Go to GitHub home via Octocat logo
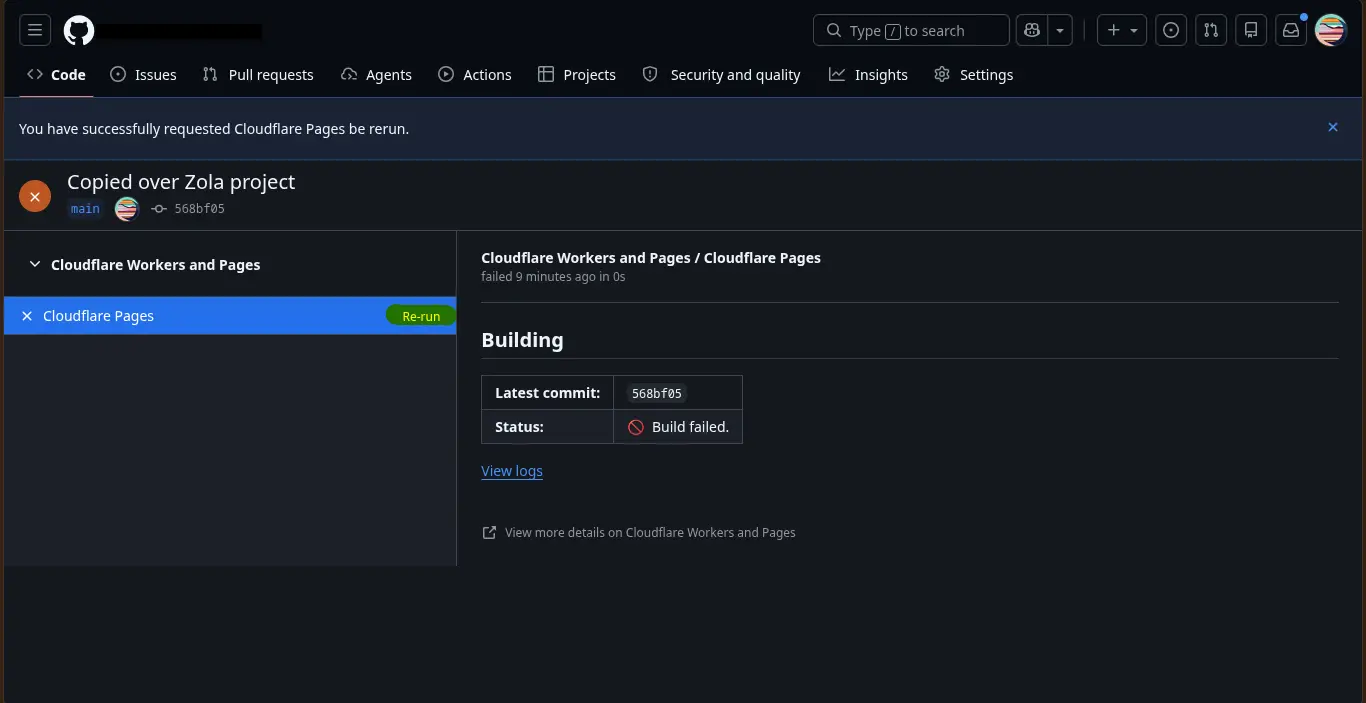Screen dimensions: 1366x703 tap(79, 31)
